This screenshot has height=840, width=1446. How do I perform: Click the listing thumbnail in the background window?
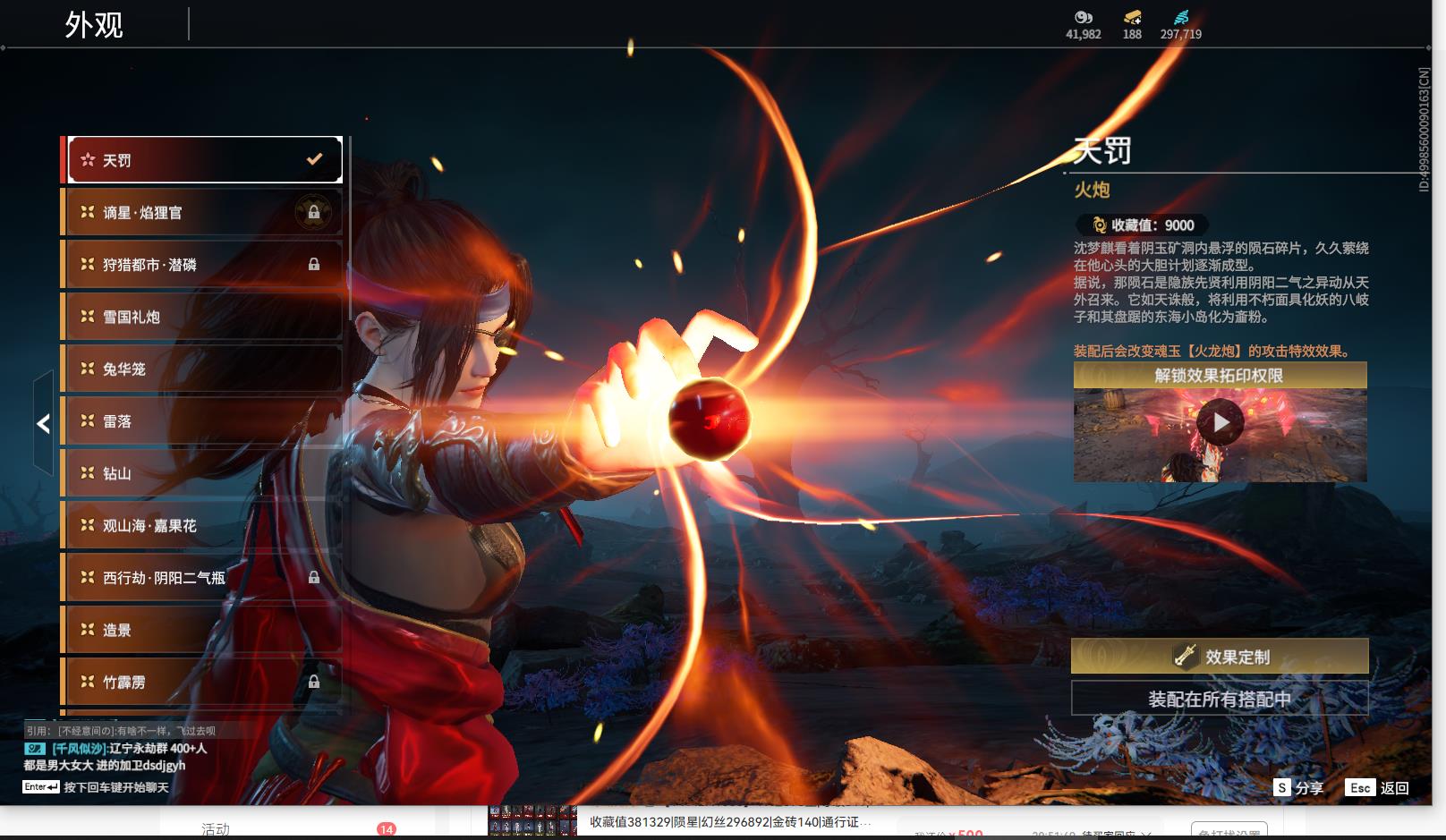532,820
